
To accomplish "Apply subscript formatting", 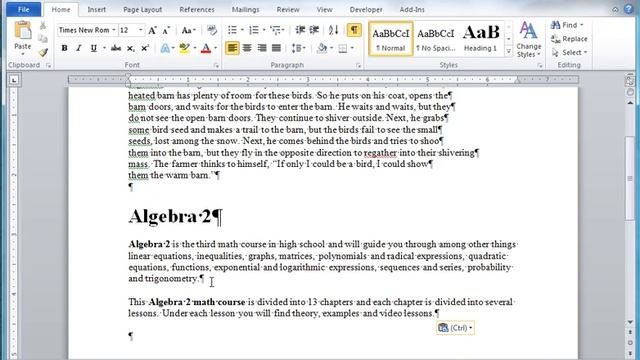I will click(x=131, y=49).
